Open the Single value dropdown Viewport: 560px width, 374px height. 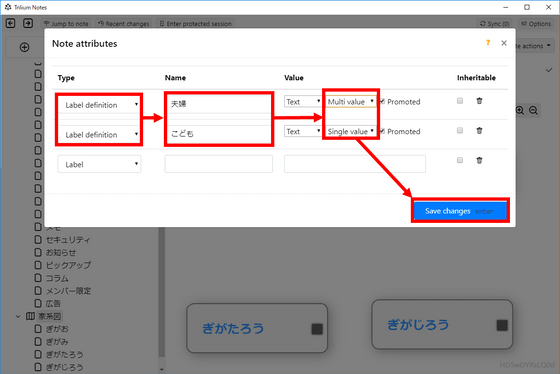(x=351, y=131)
